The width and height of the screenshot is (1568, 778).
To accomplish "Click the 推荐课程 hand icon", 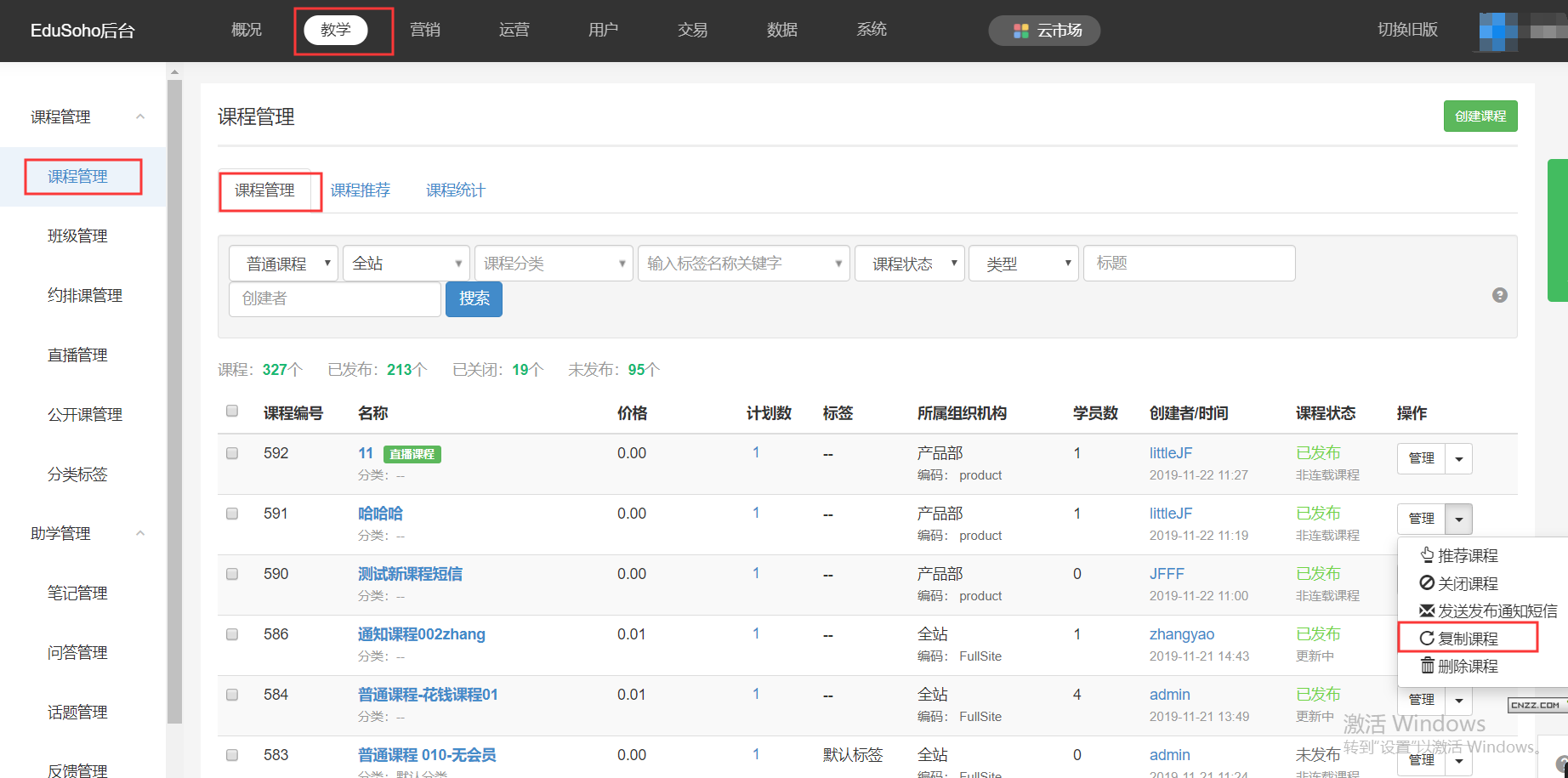I will tap(1427, 555).
